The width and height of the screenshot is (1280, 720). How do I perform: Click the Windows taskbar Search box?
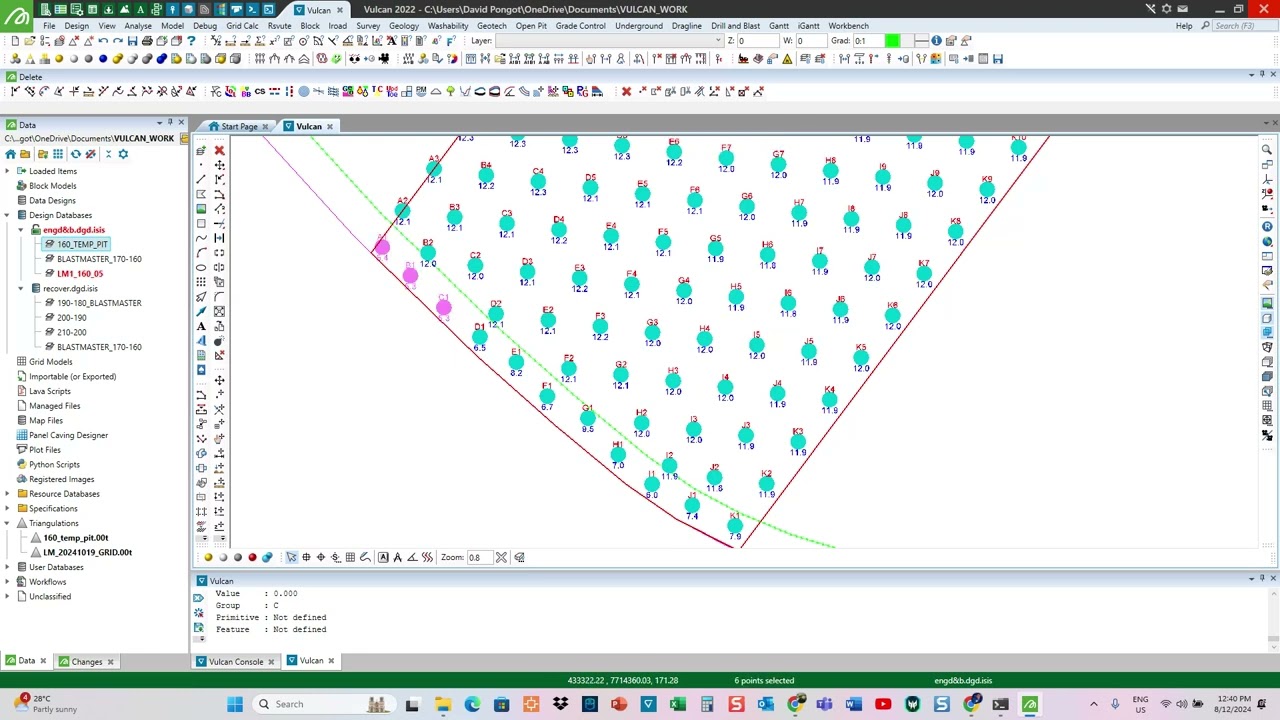[x=322, y=704]
